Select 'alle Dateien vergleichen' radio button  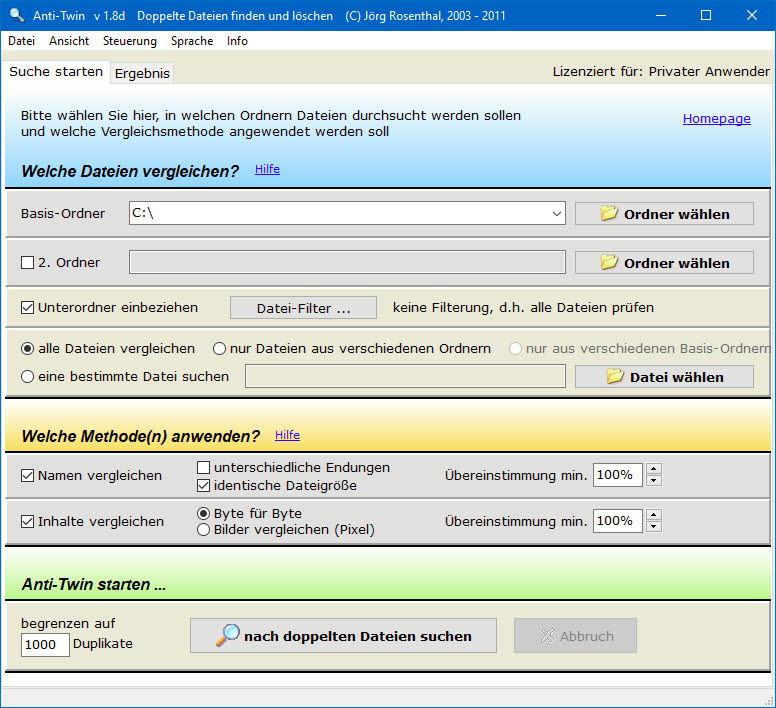pyautogui.click(x=27, y=349)
